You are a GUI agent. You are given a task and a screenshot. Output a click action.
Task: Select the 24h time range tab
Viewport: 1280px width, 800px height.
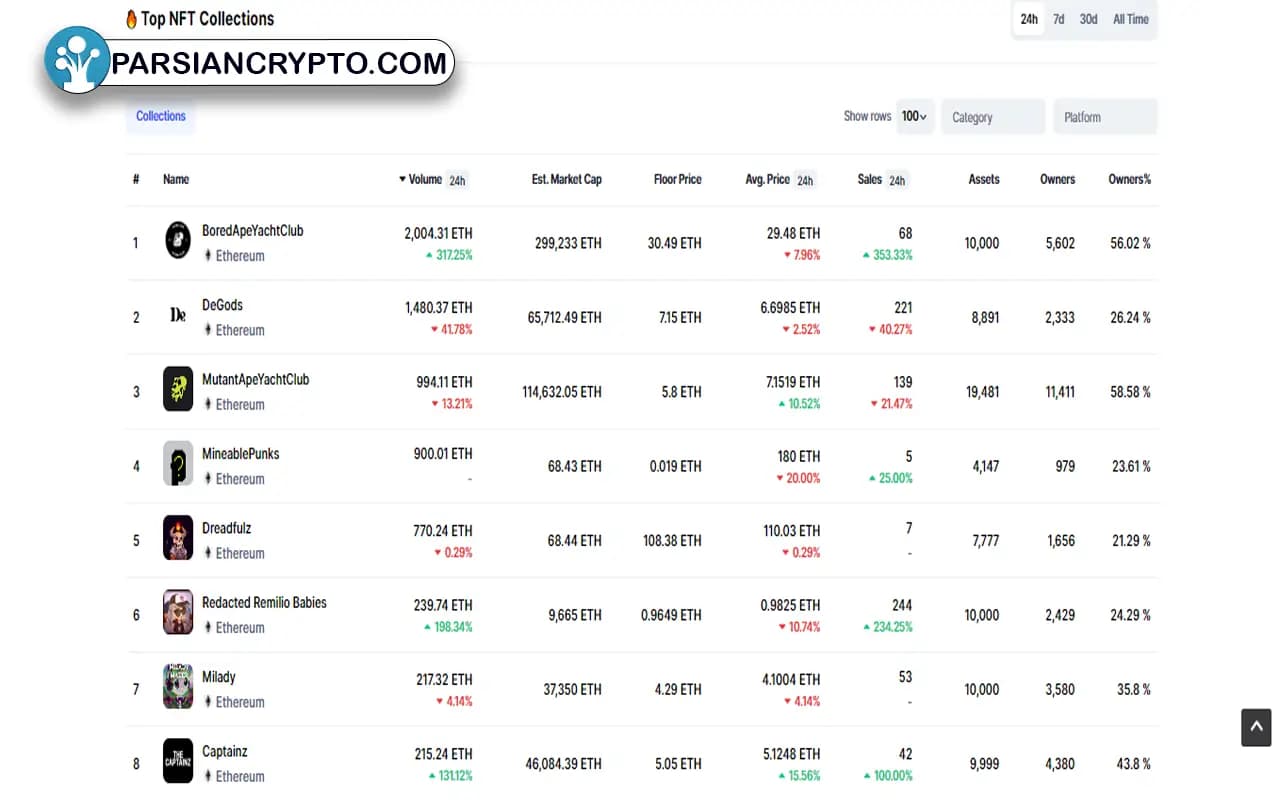click(1029, 19)
